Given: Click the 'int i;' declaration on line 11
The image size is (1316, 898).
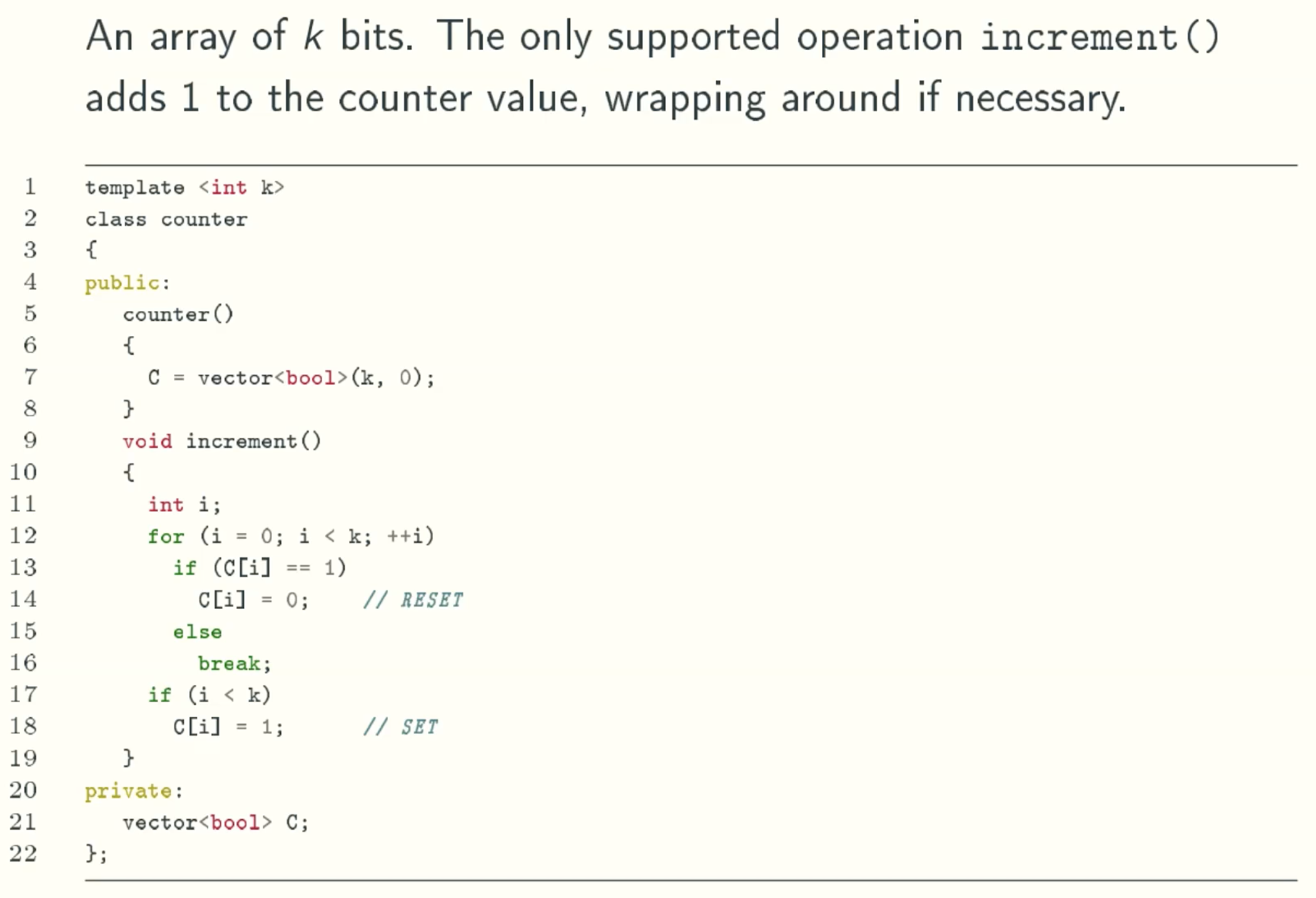Looking at the screenshot, I should pyautogui.click(x=185, y=505).
